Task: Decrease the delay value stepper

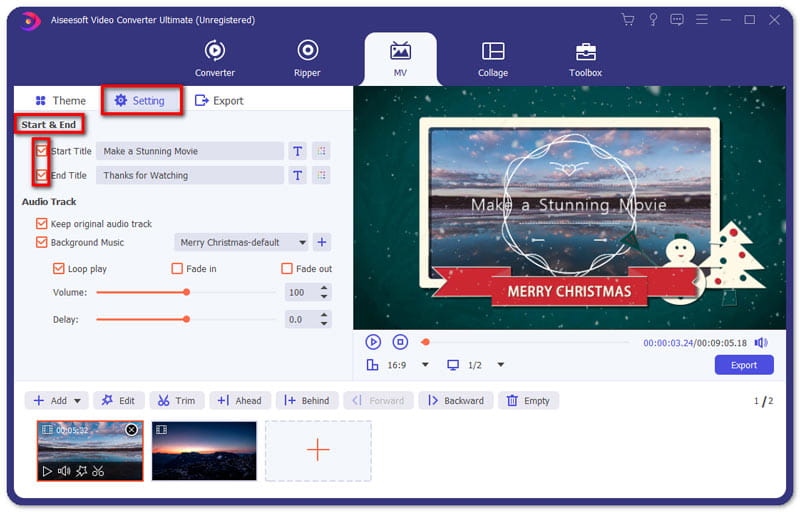Action: 324,323
